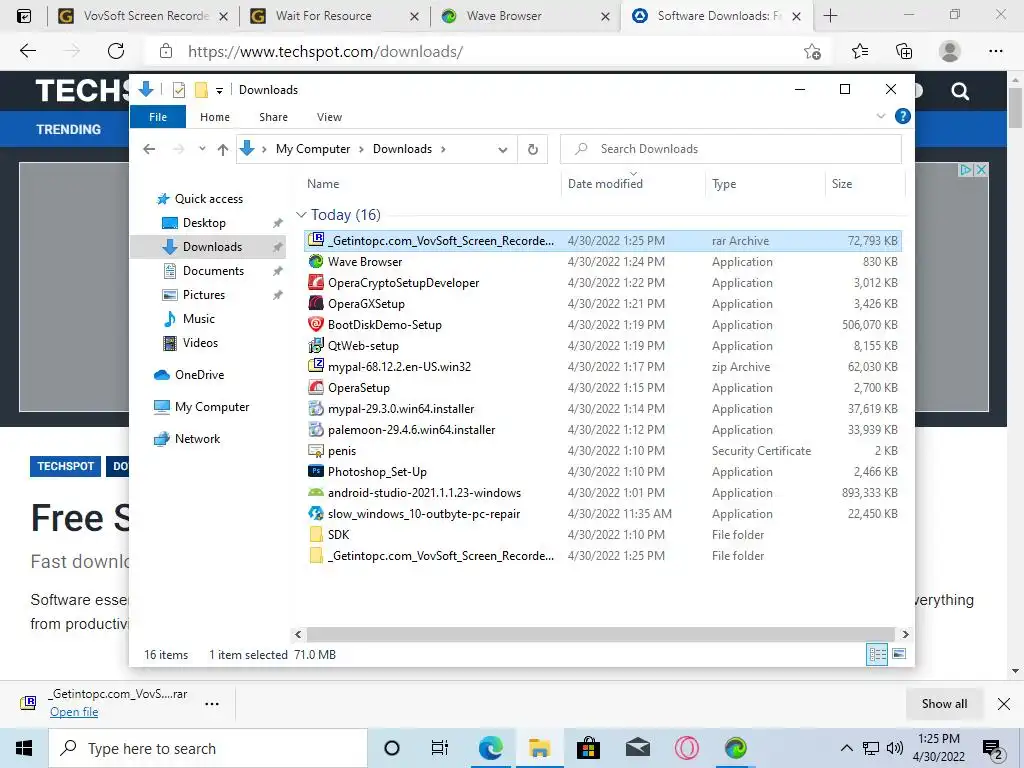This screenshot has width=1024, height=768.
Task: Click the TechSpot search magnifier icon
Action: click(x=960, y=91)
